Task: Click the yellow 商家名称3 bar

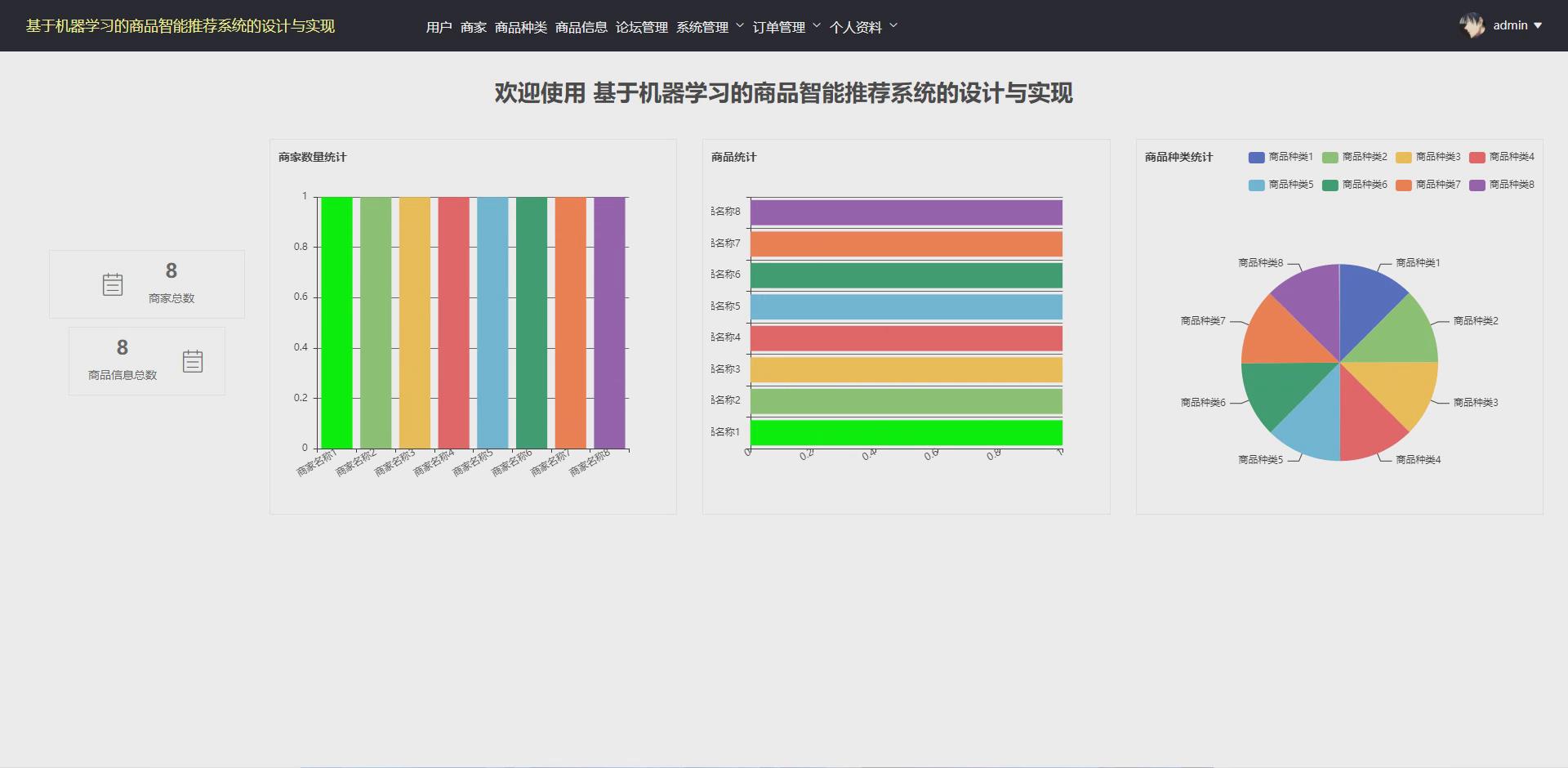Action: (x=415, y=323)
